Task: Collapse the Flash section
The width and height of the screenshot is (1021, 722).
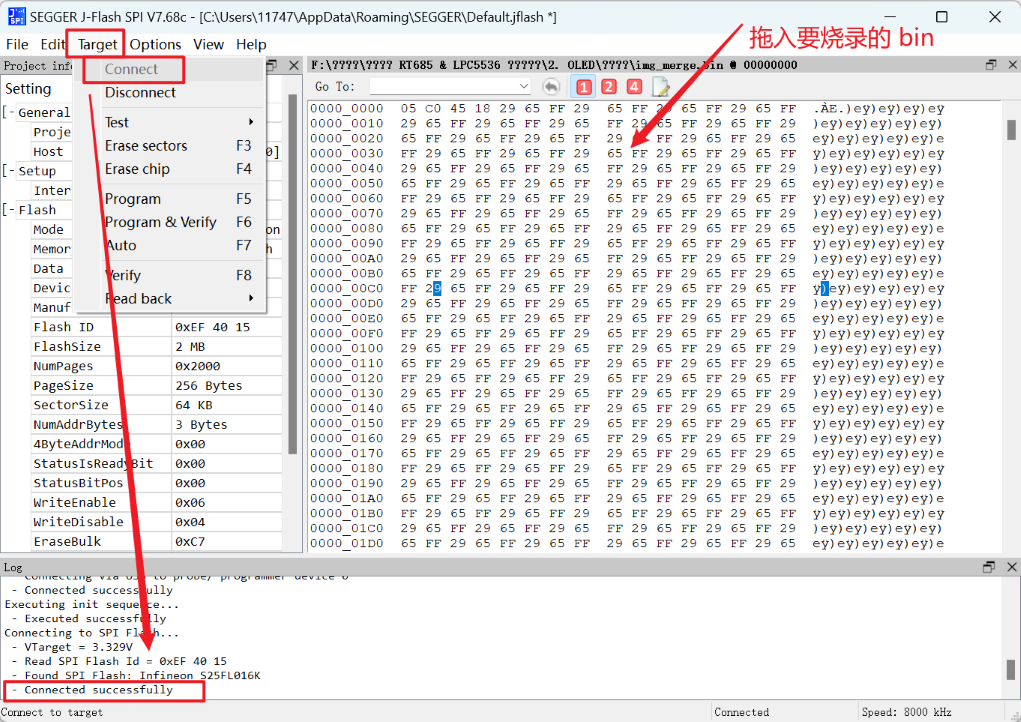Action: [10, 209]
